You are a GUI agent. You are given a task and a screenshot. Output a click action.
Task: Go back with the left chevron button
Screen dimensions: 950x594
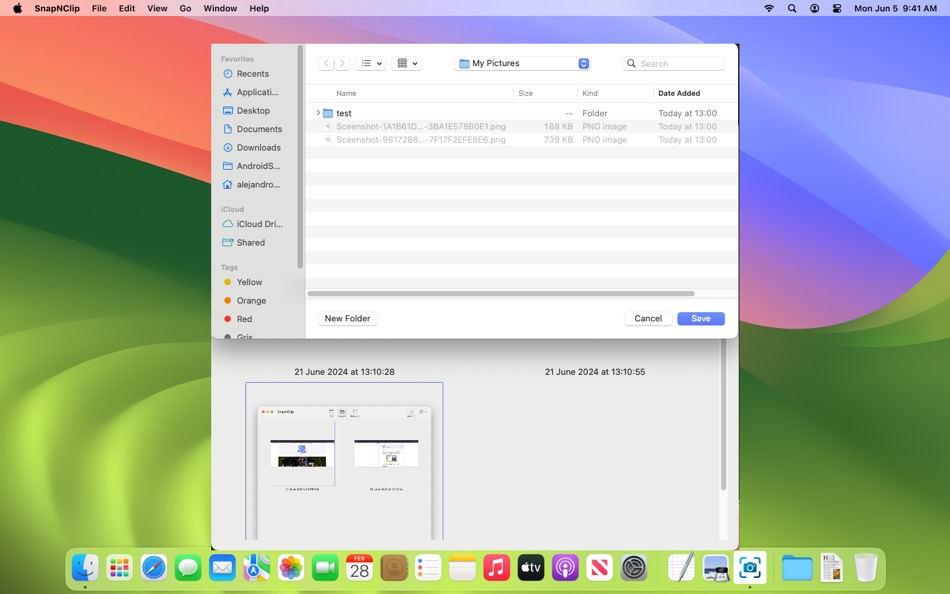click(326, 63)
